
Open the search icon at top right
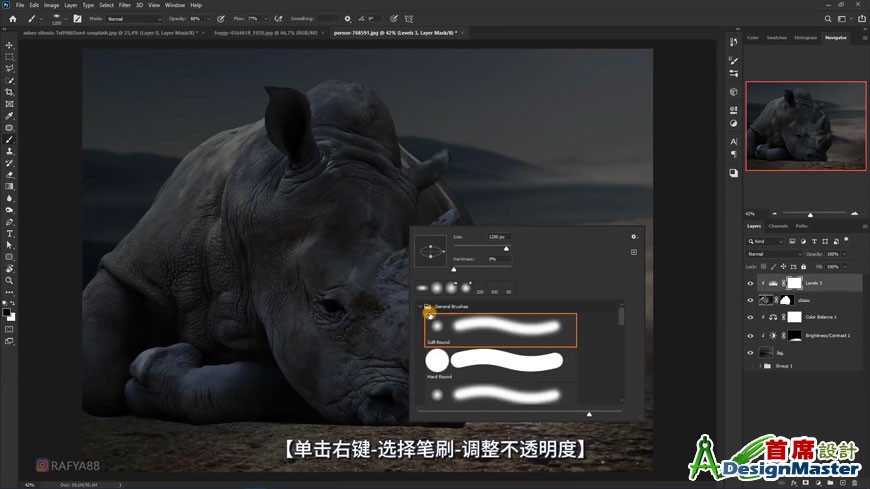click(827, 18)
